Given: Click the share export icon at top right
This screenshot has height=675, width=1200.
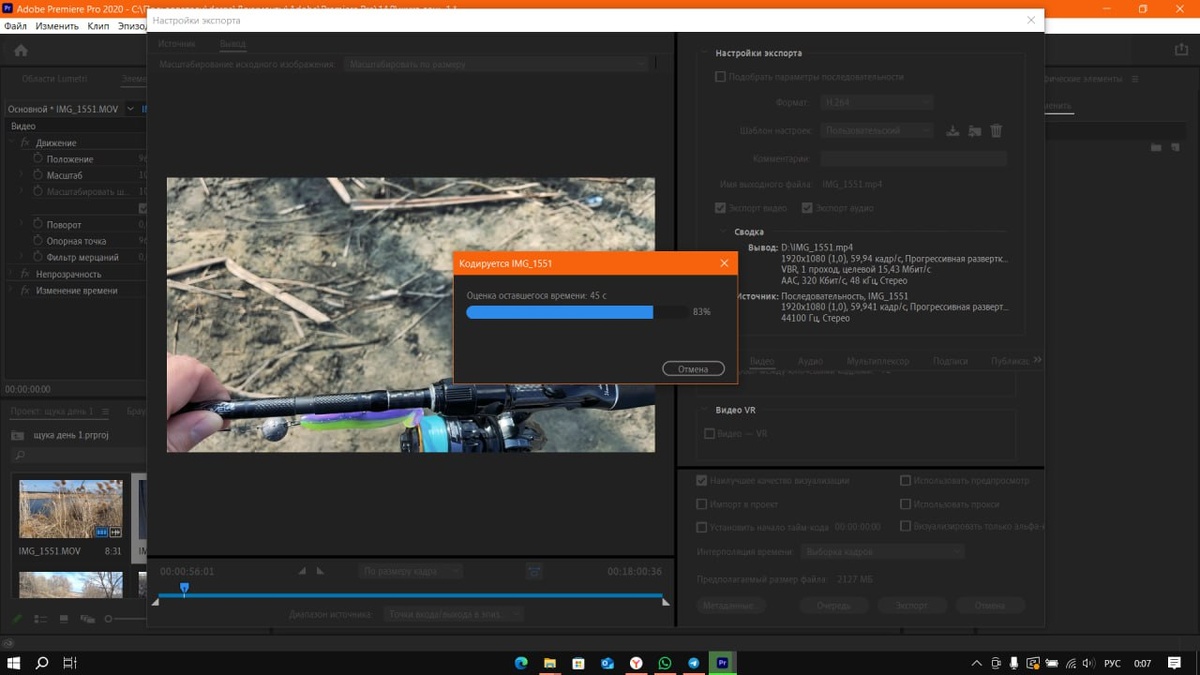Looking at the screenshot, I should pos(1181,50).
